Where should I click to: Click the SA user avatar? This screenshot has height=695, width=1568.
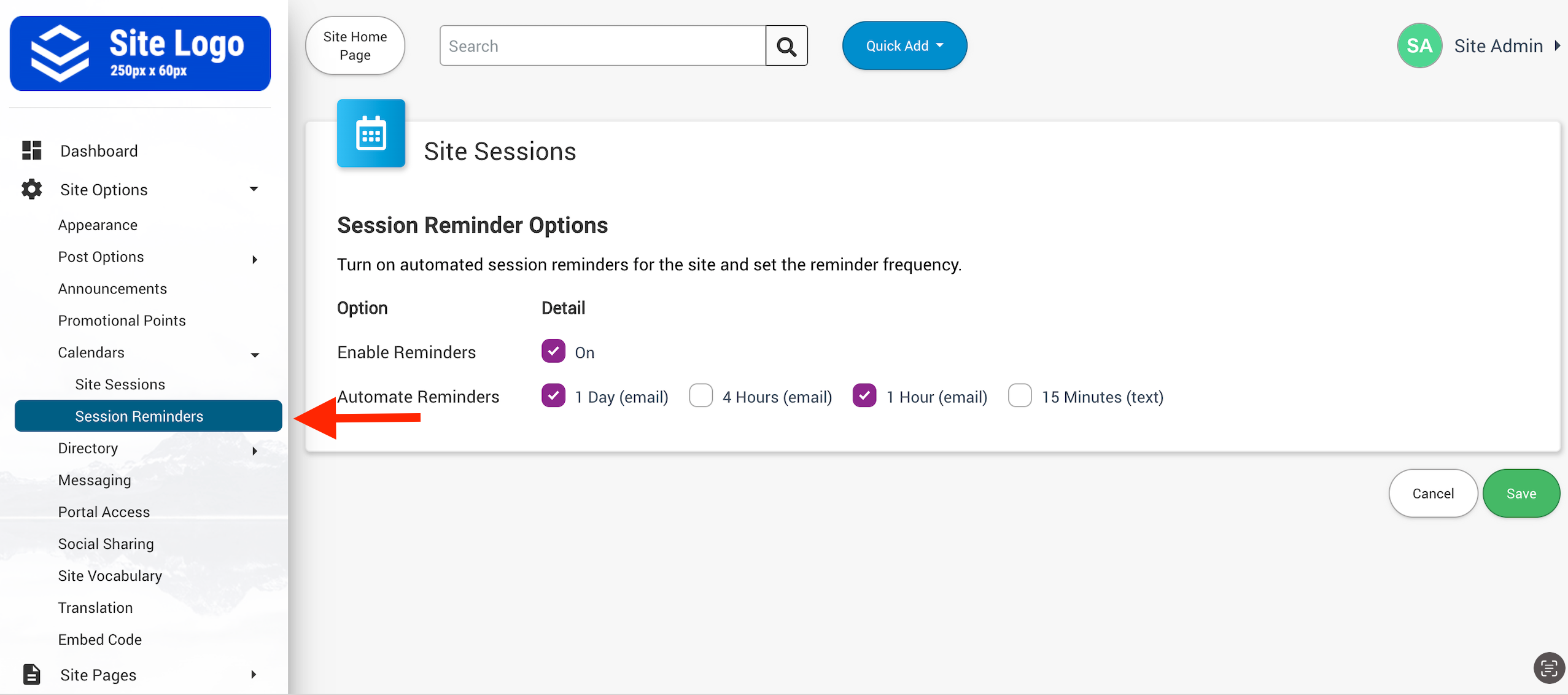pos(1419,46)
